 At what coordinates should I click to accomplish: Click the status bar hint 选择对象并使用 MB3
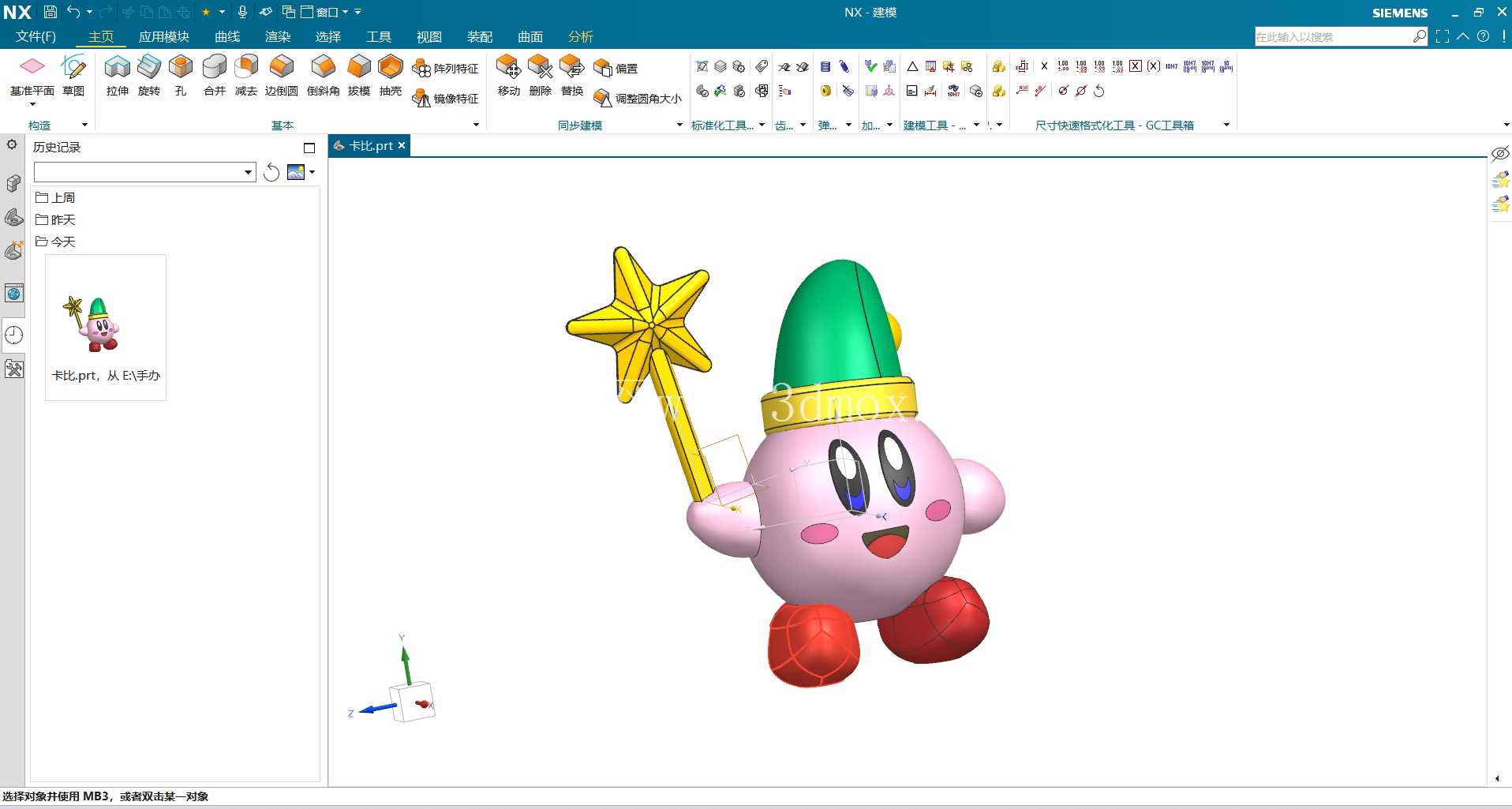pos(106,796)
